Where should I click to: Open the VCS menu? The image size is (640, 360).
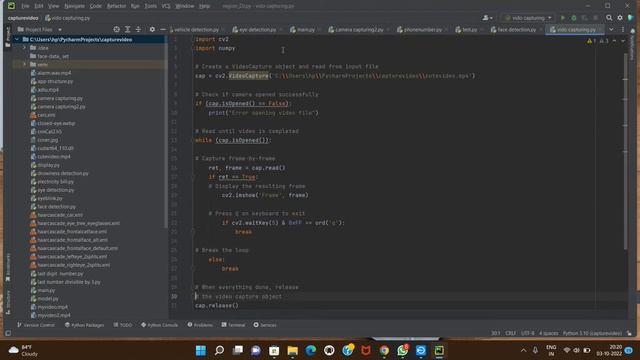166,6
